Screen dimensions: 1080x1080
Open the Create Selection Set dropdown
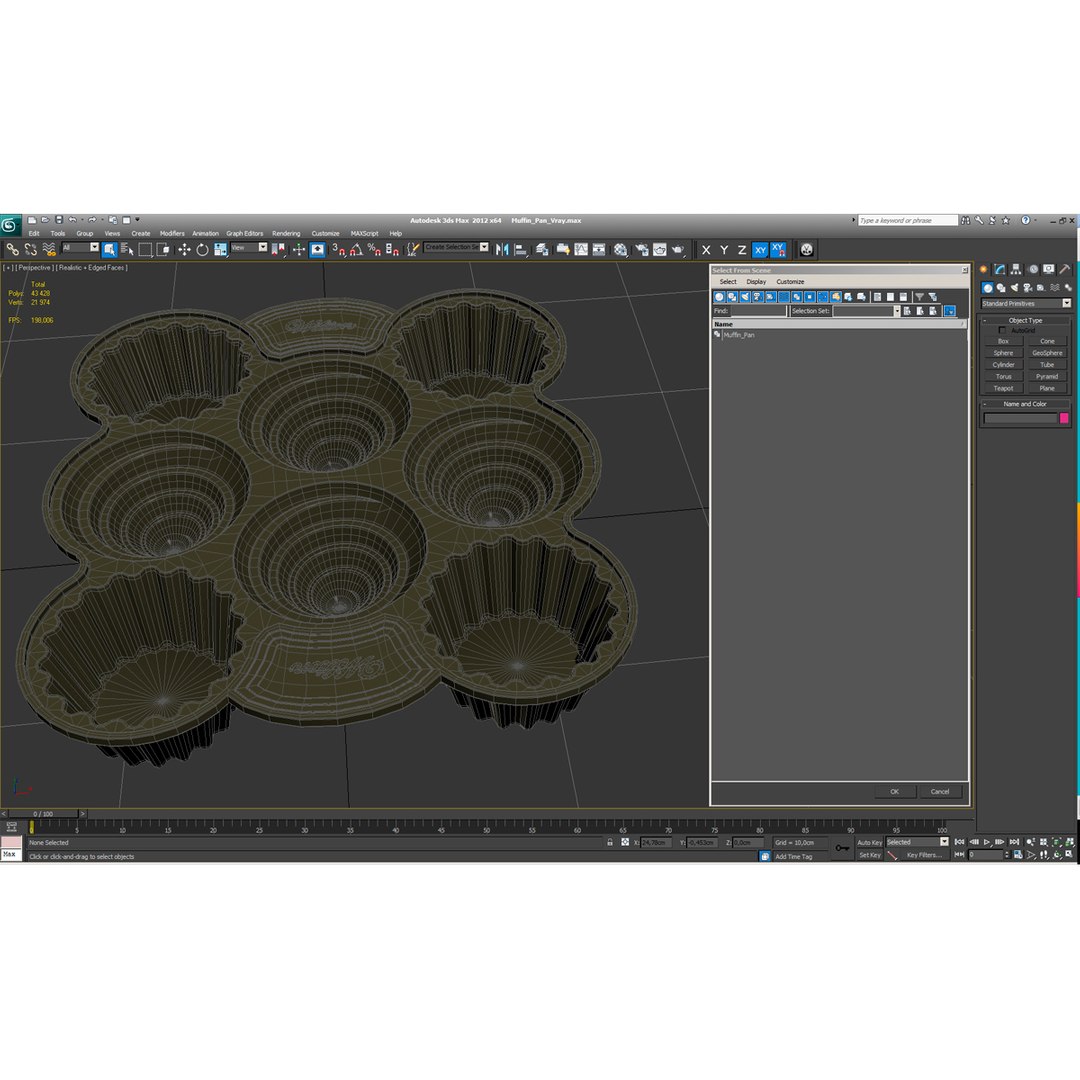click(457, 247)
